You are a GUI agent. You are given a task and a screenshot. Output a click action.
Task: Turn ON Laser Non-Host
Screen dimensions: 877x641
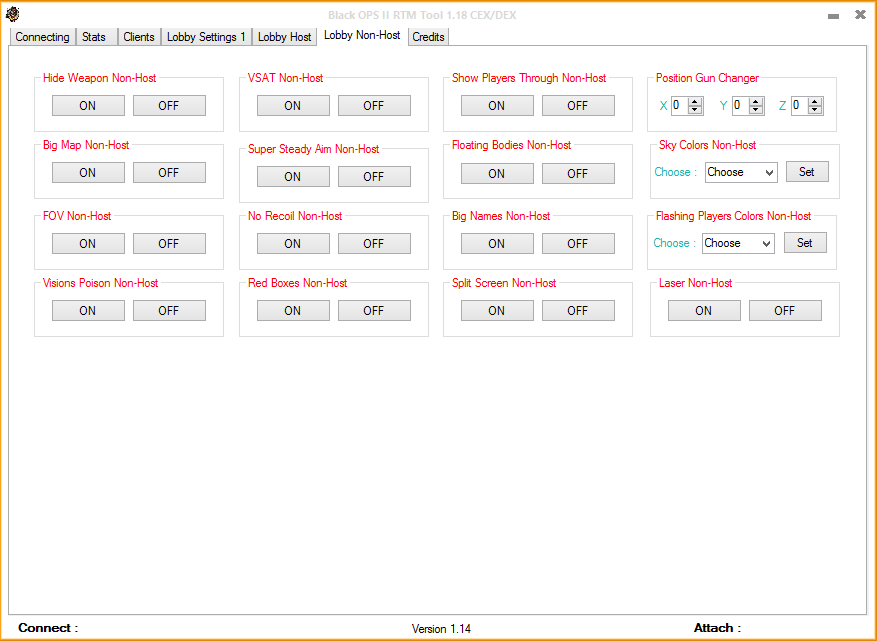point(704,311)
